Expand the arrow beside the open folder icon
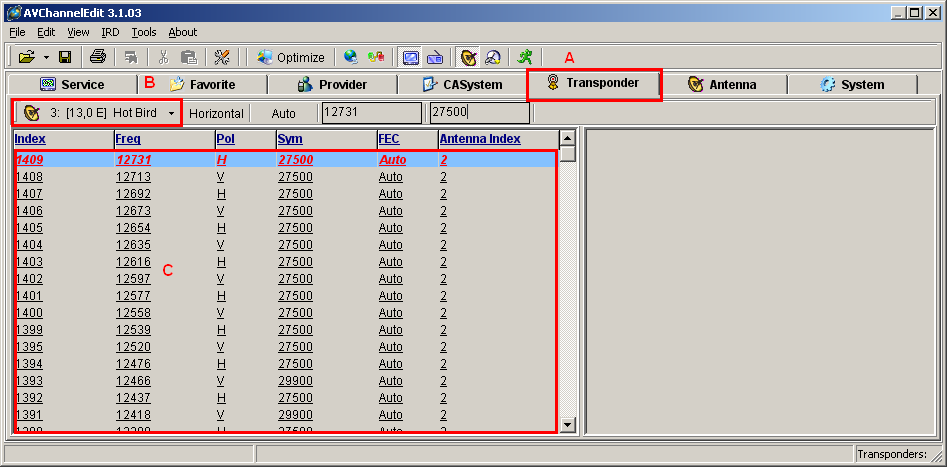947x467 pixels. (x=47, y=58)
